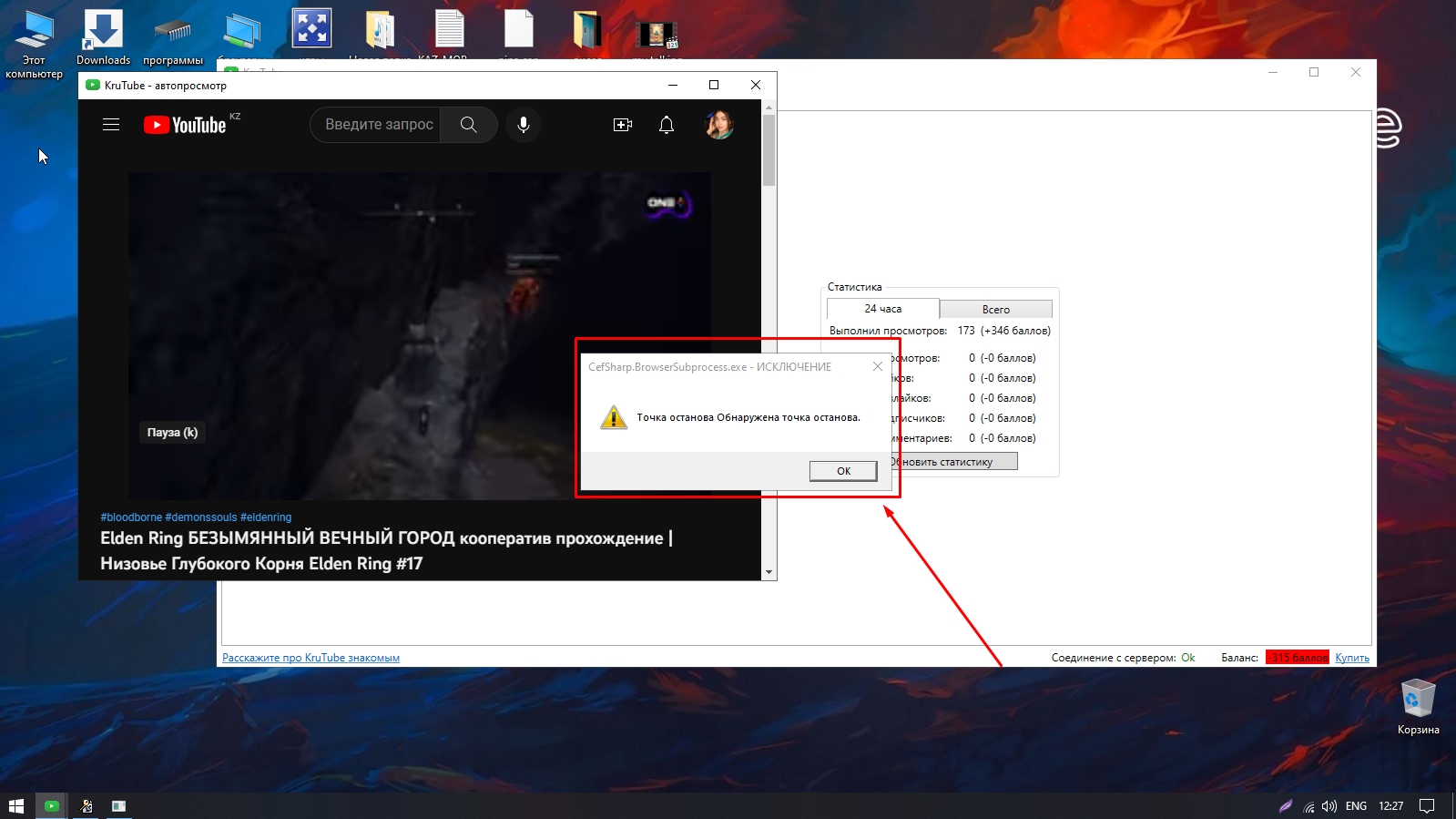
Task: Click the 'Купить' balance link
Action: (x=1352, y=658)
